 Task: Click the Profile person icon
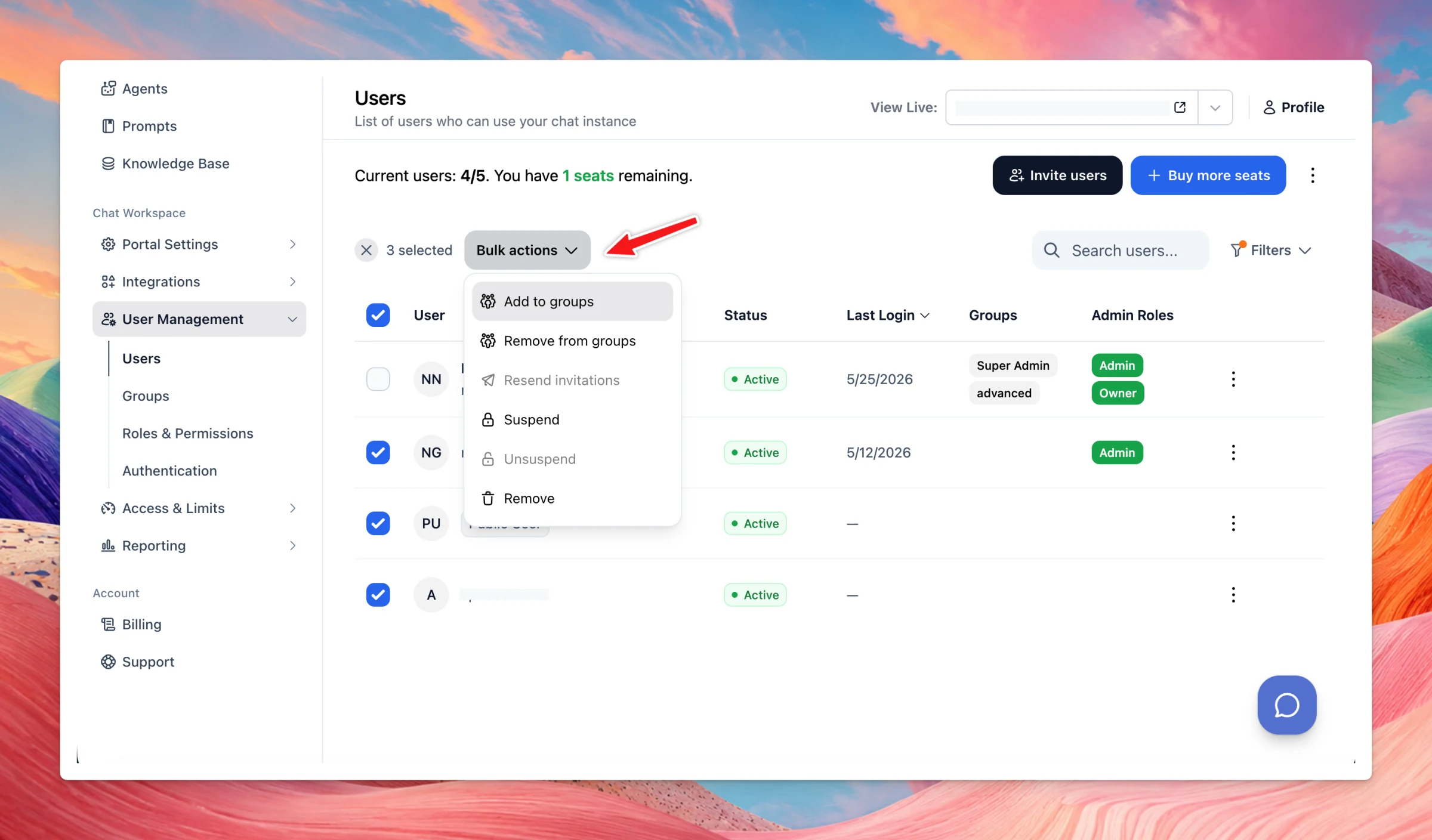click(x=1269, y=107)
